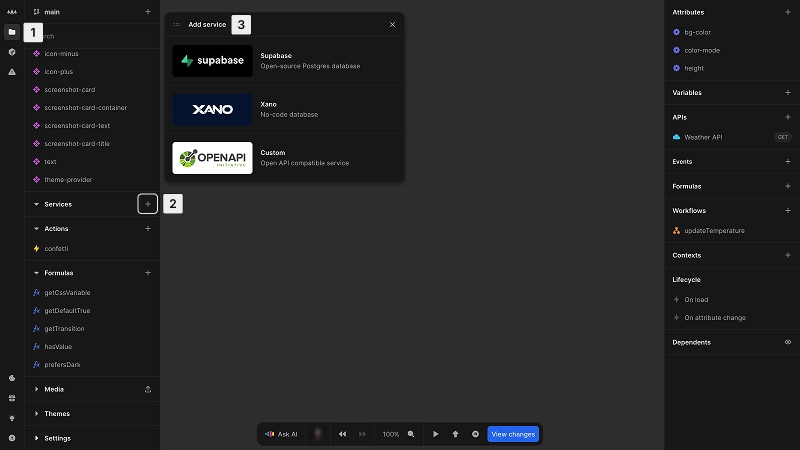Choose the Supabase service logo
The image size is (800, 450).
pyautogui.click(x=212, y=61)
